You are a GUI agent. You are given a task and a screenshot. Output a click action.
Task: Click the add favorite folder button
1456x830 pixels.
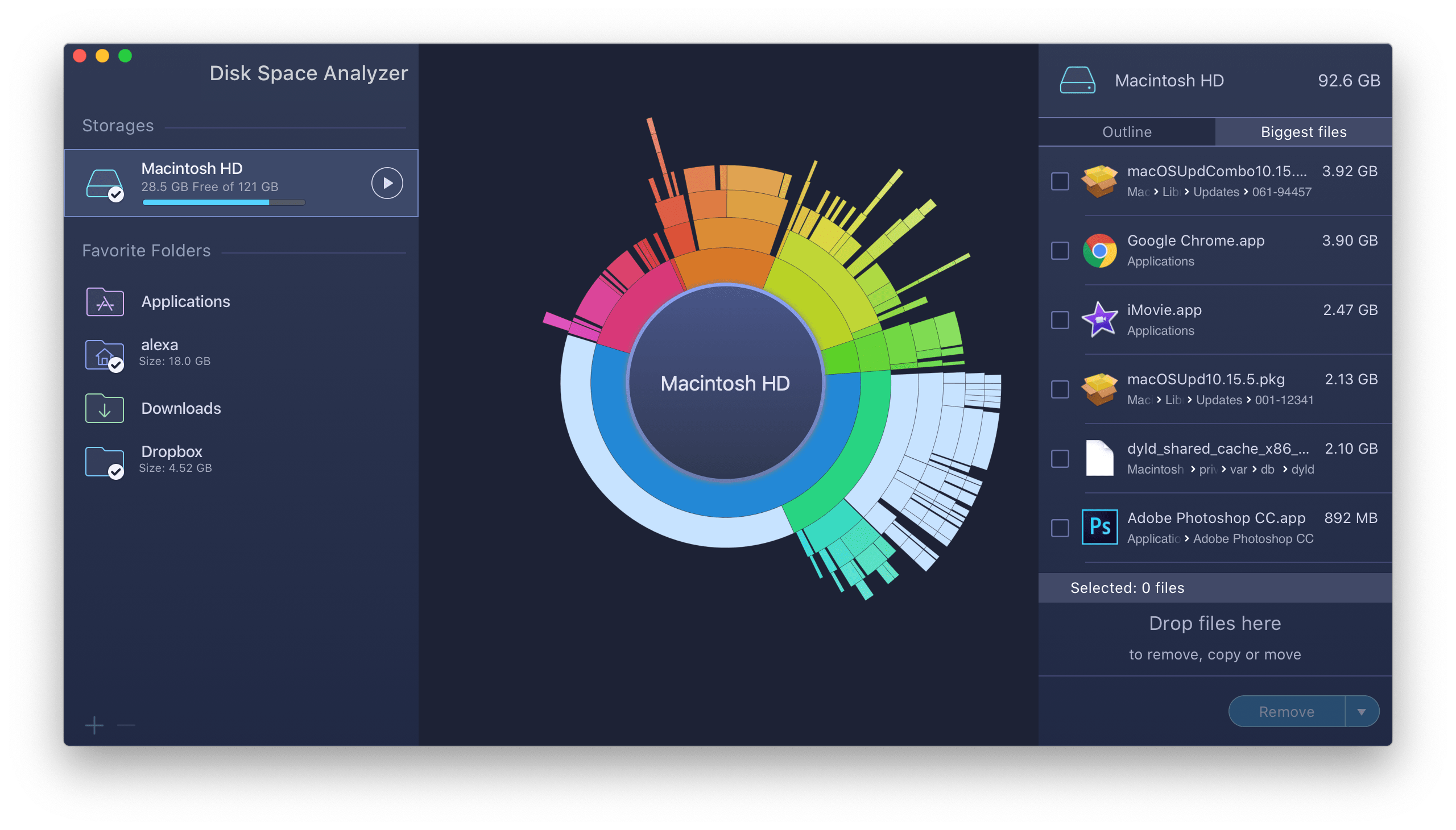click(x=95, y=724)
